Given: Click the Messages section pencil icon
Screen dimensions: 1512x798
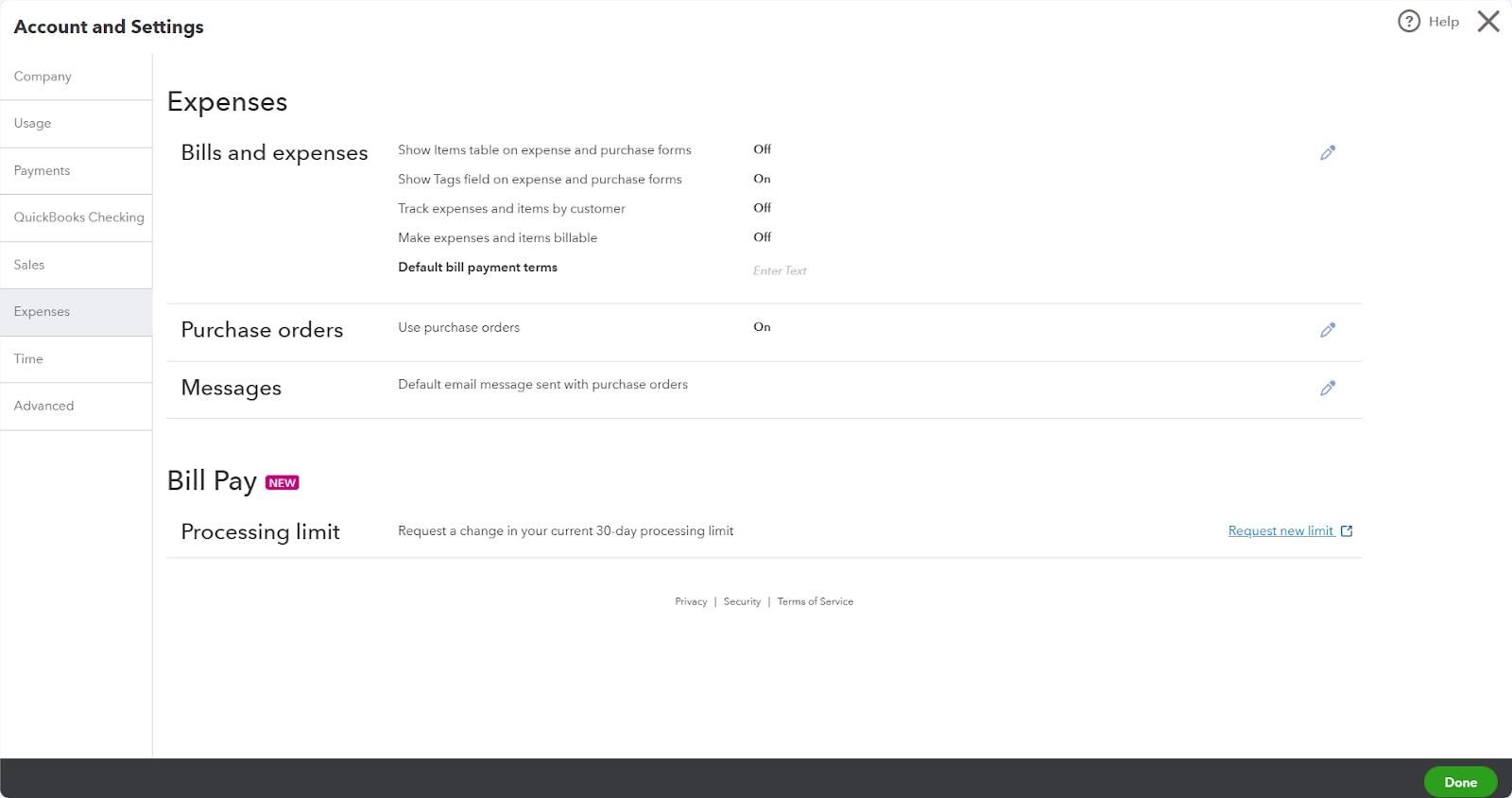Looking at the screenshot, I should [x=1328, y=389].
